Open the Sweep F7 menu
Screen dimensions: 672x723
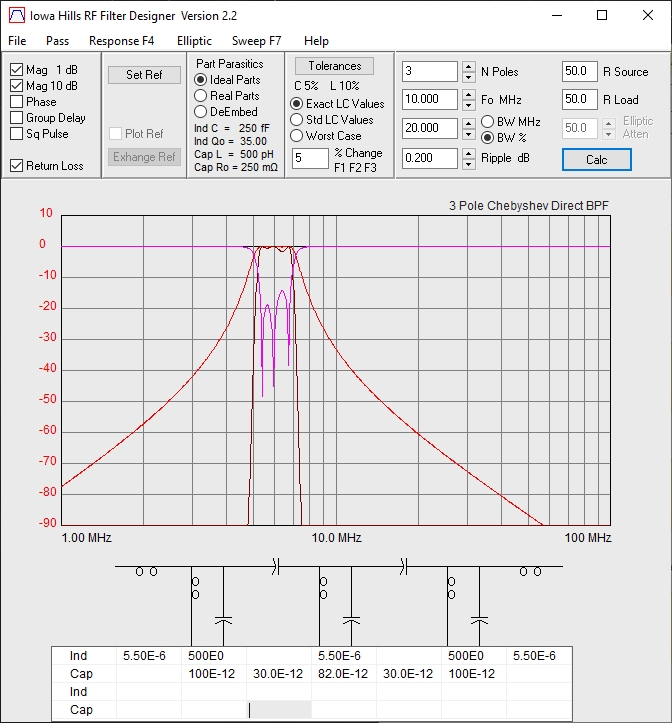256,41
